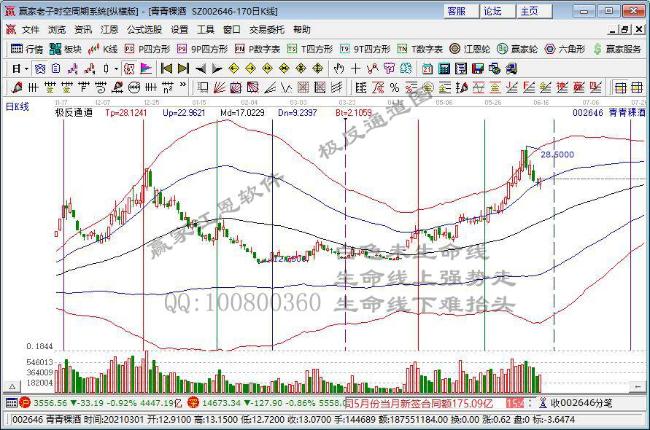Open the 帮助 menu

pyautogui.click(x=301, y=30)
